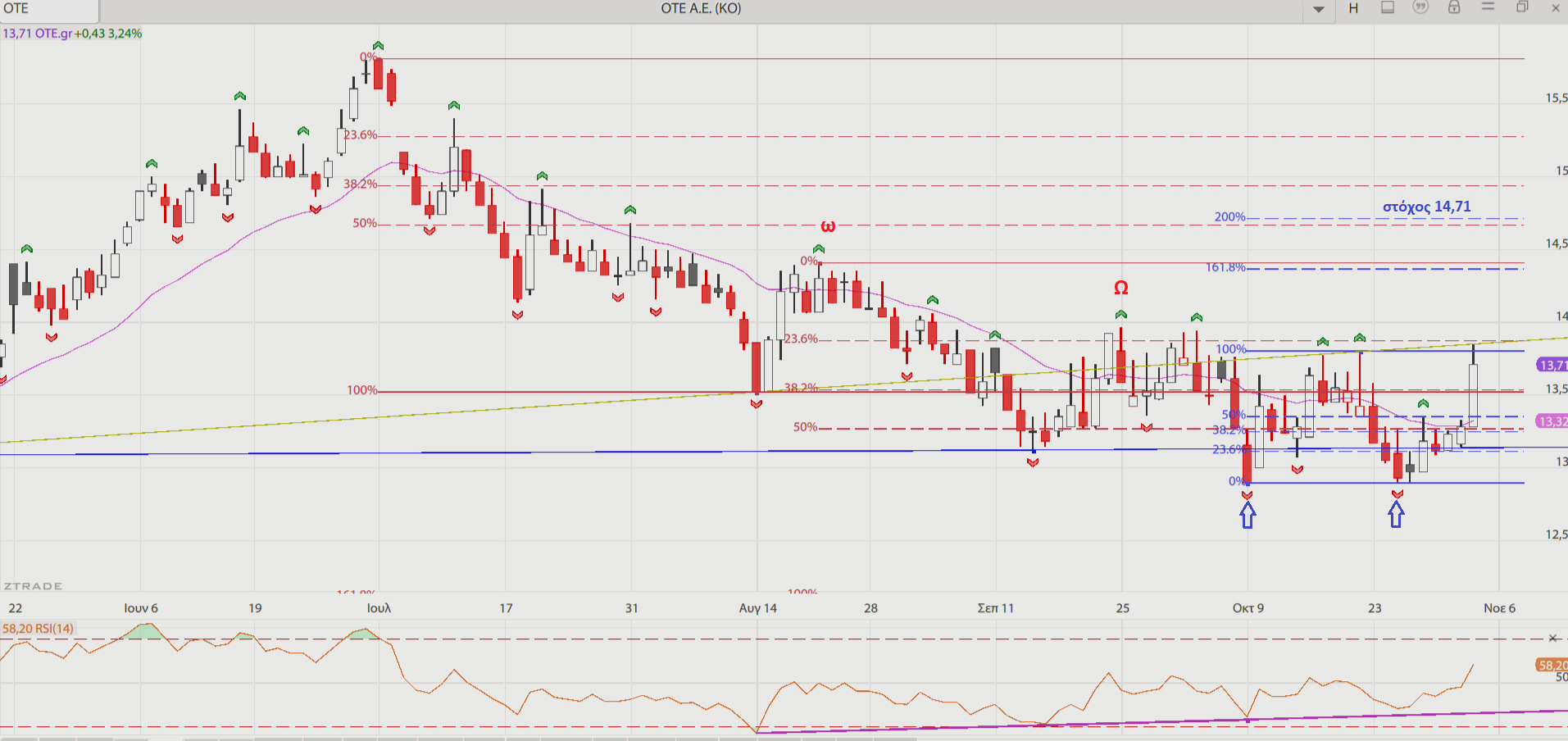
Task: Select the στόχος 14,71 target annotation
Action: pos(1427,207)
